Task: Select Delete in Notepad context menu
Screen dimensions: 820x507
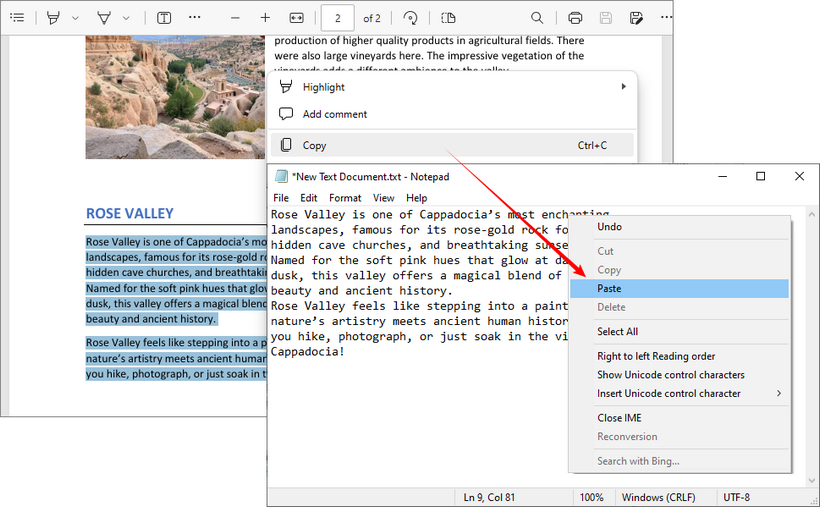Action: click(x=680, y=307)
